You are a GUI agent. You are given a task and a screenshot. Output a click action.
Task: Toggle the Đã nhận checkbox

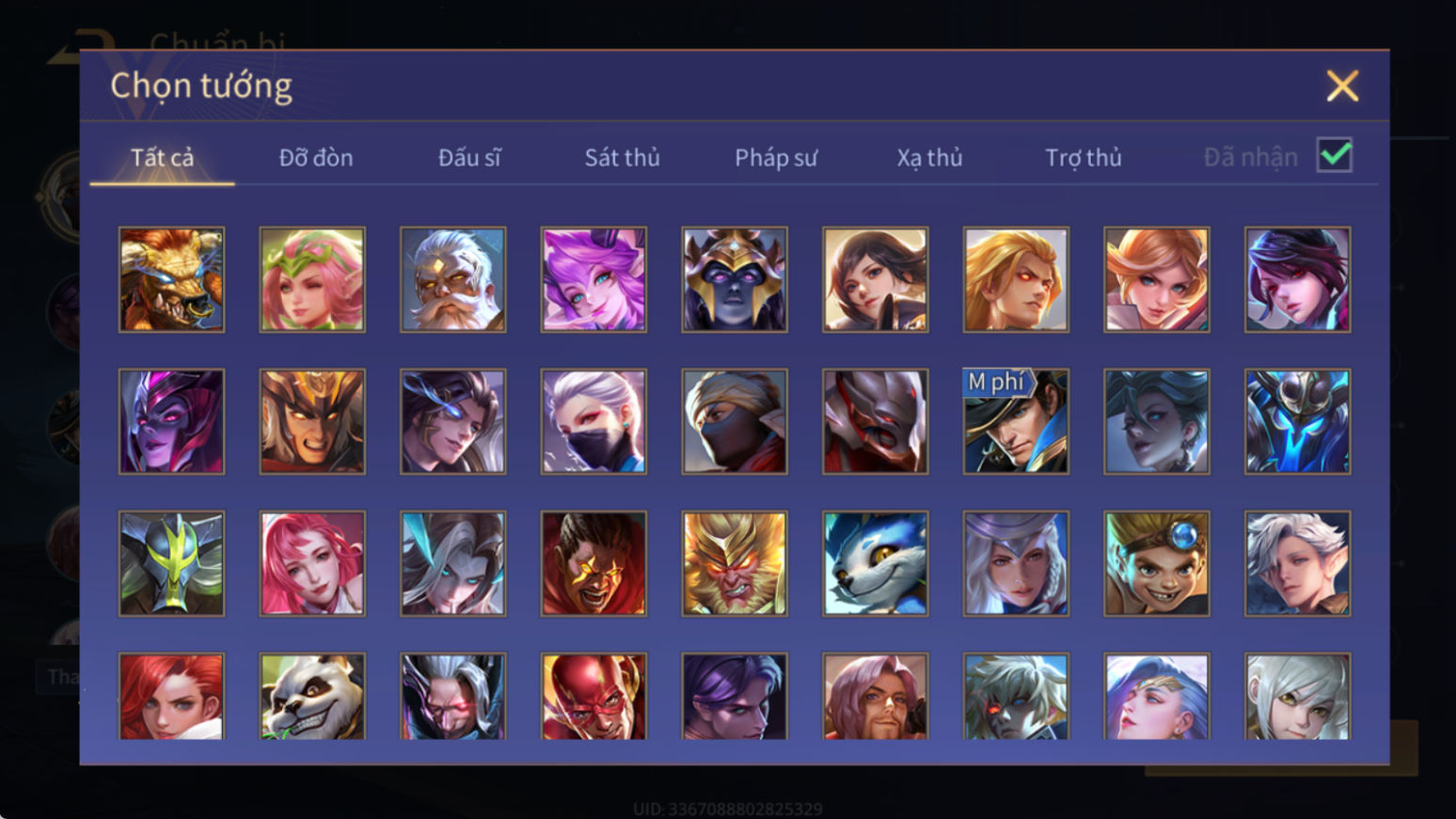click(x=1335, y=155)
